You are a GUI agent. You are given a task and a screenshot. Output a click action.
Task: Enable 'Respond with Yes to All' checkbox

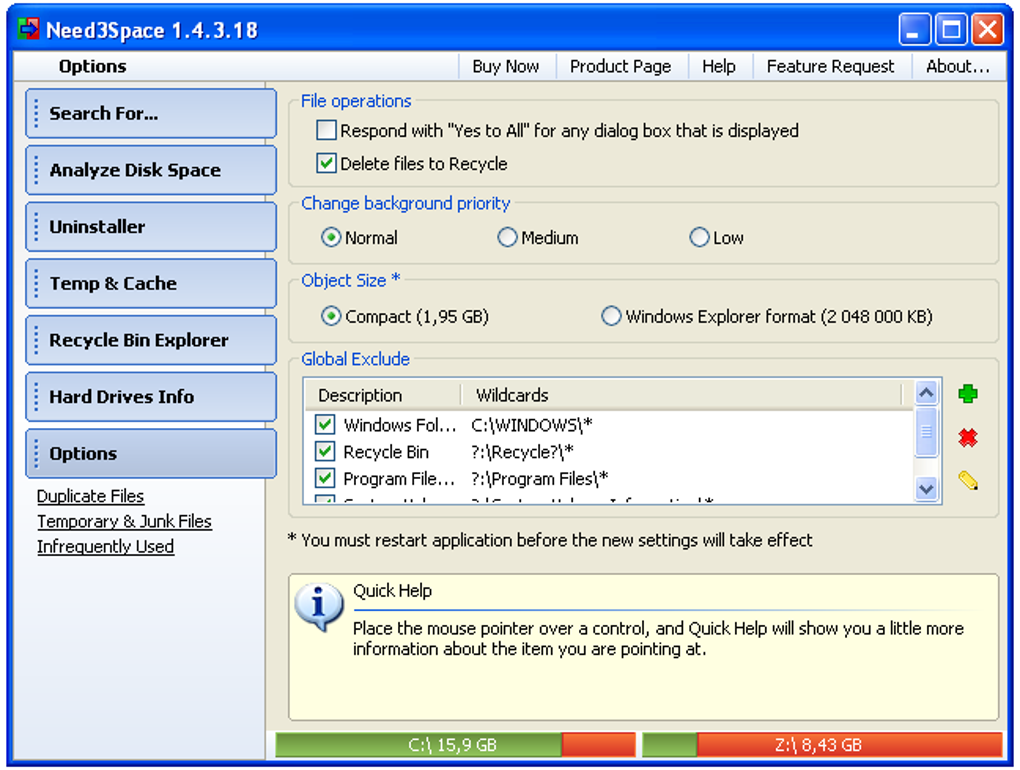click(326, 130)
